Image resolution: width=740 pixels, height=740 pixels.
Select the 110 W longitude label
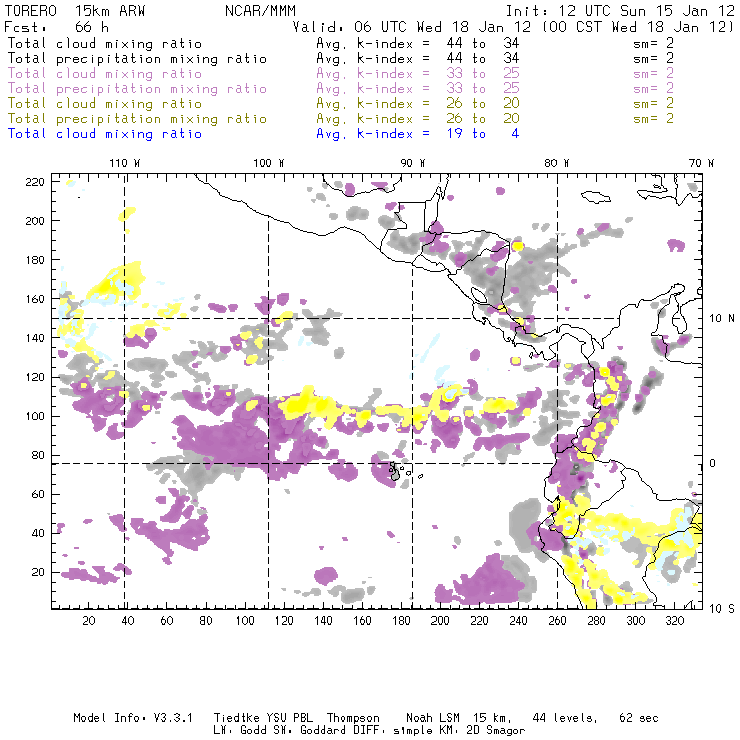(125, 163)
